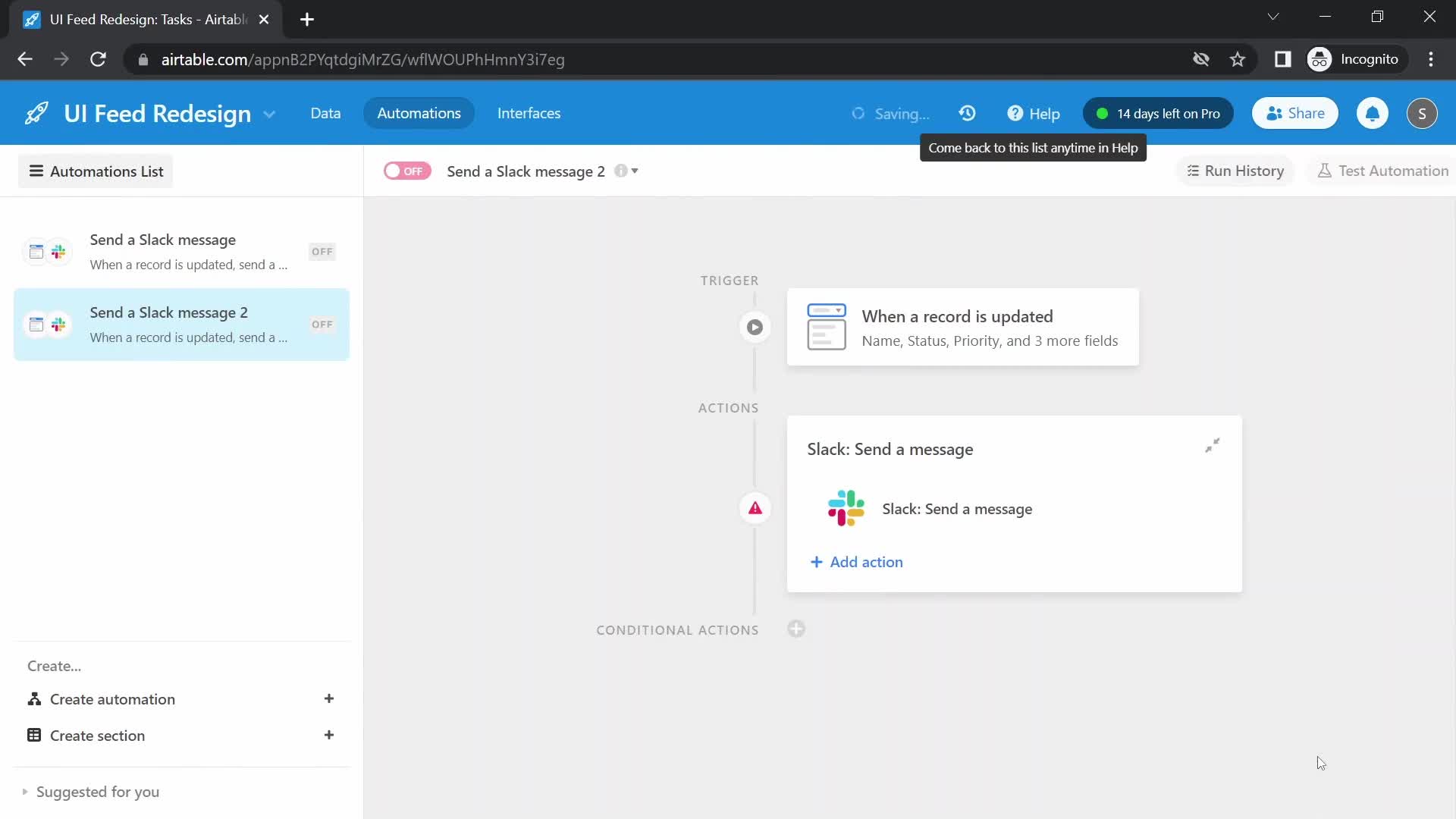This screenshot has height=819, width=1456.
Task: Click 14 days left on Pro
Action: click(1158, 114)
